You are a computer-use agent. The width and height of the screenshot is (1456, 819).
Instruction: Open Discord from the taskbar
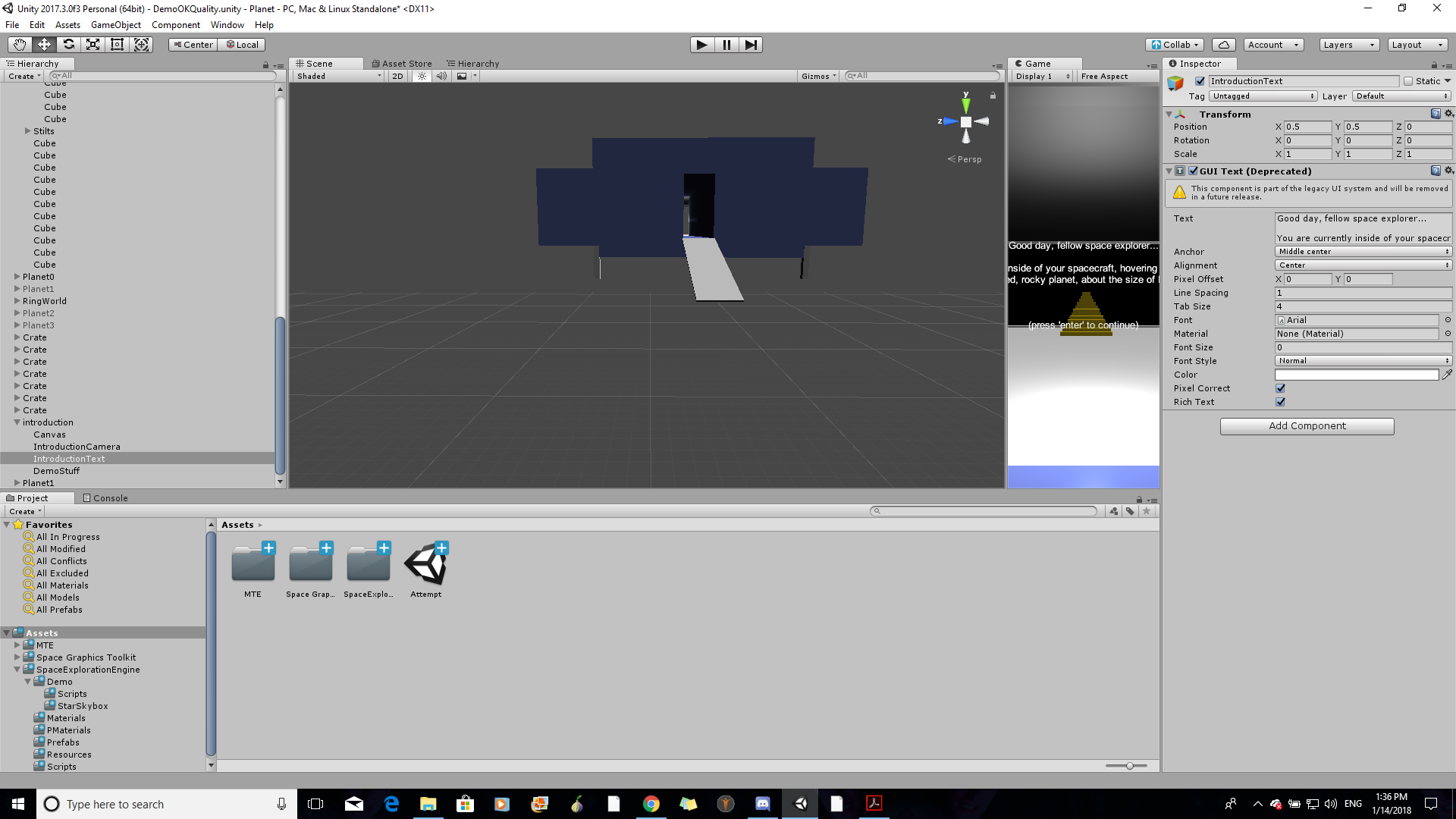click(x=763, y=804)
